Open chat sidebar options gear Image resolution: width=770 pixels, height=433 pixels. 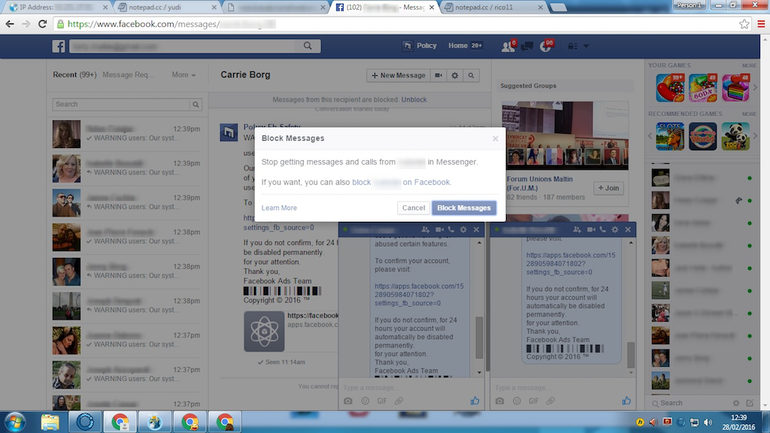(x=736, y=403)
